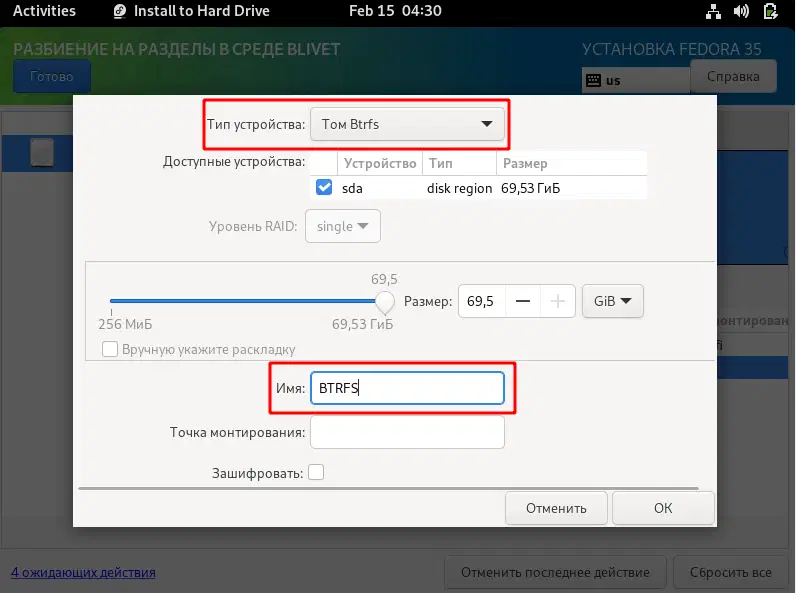Decrease size with the minus button
This screenshot has height=593, width=796.
[523, 301]
